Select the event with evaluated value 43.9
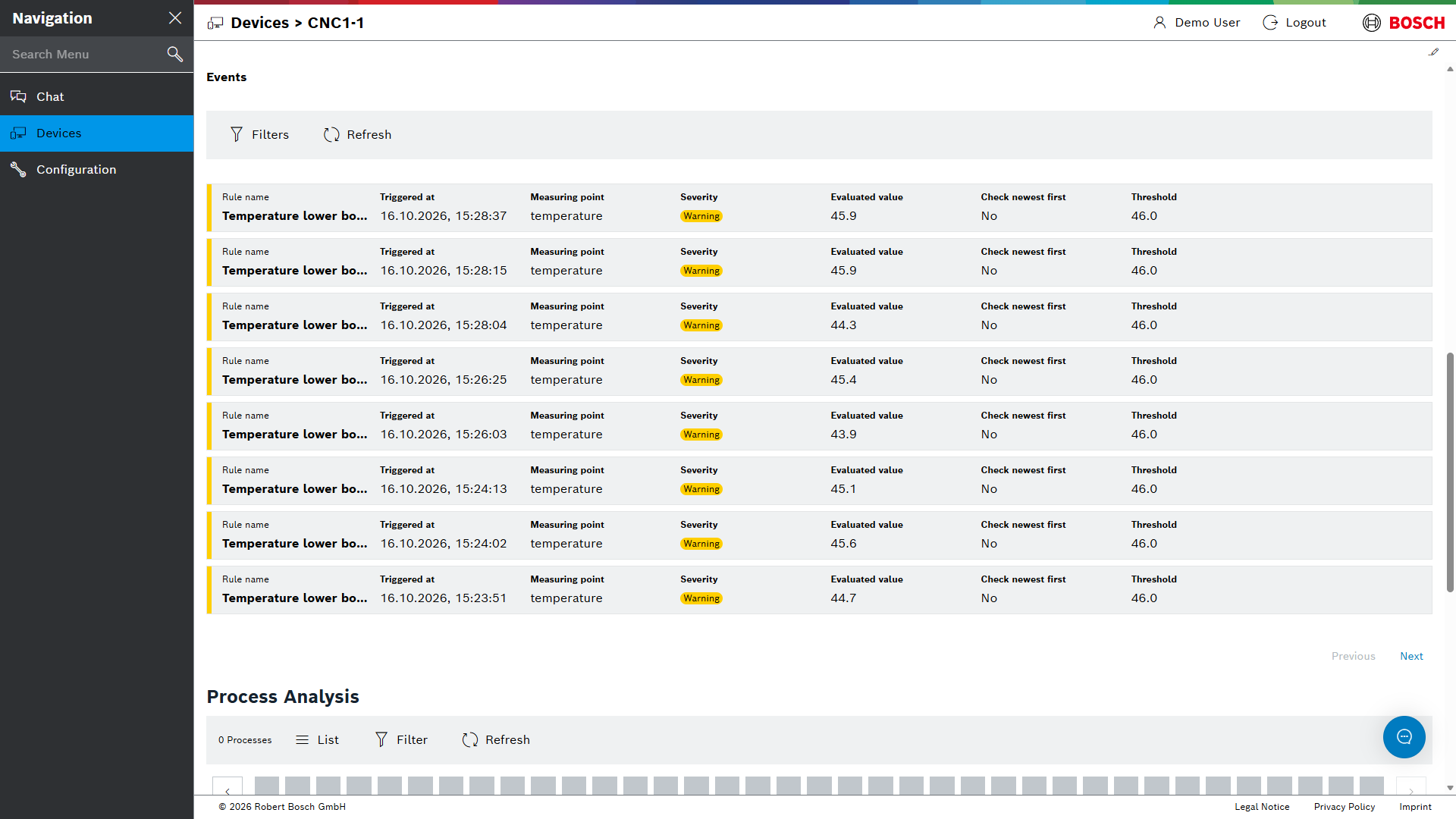 coord(819,426)
